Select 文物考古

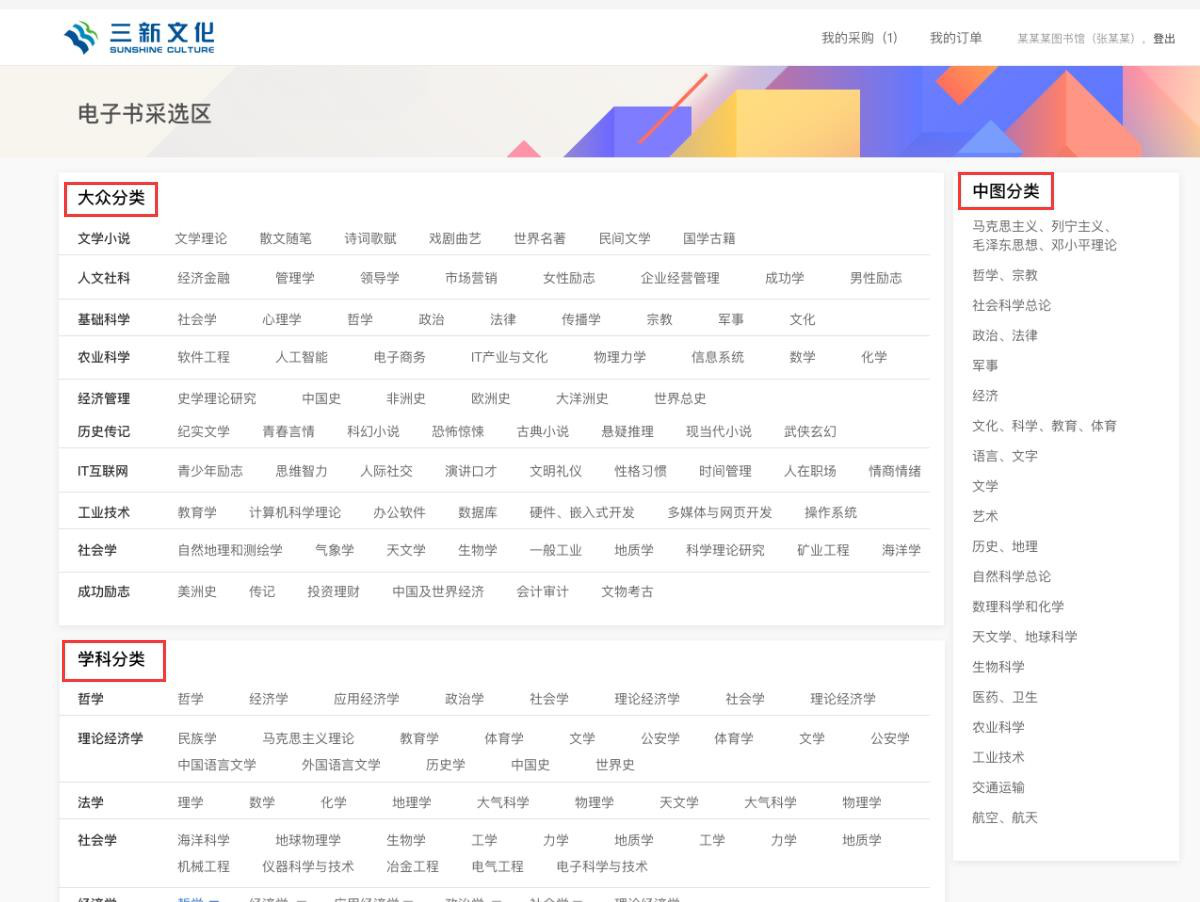click(x=627, y=591)
